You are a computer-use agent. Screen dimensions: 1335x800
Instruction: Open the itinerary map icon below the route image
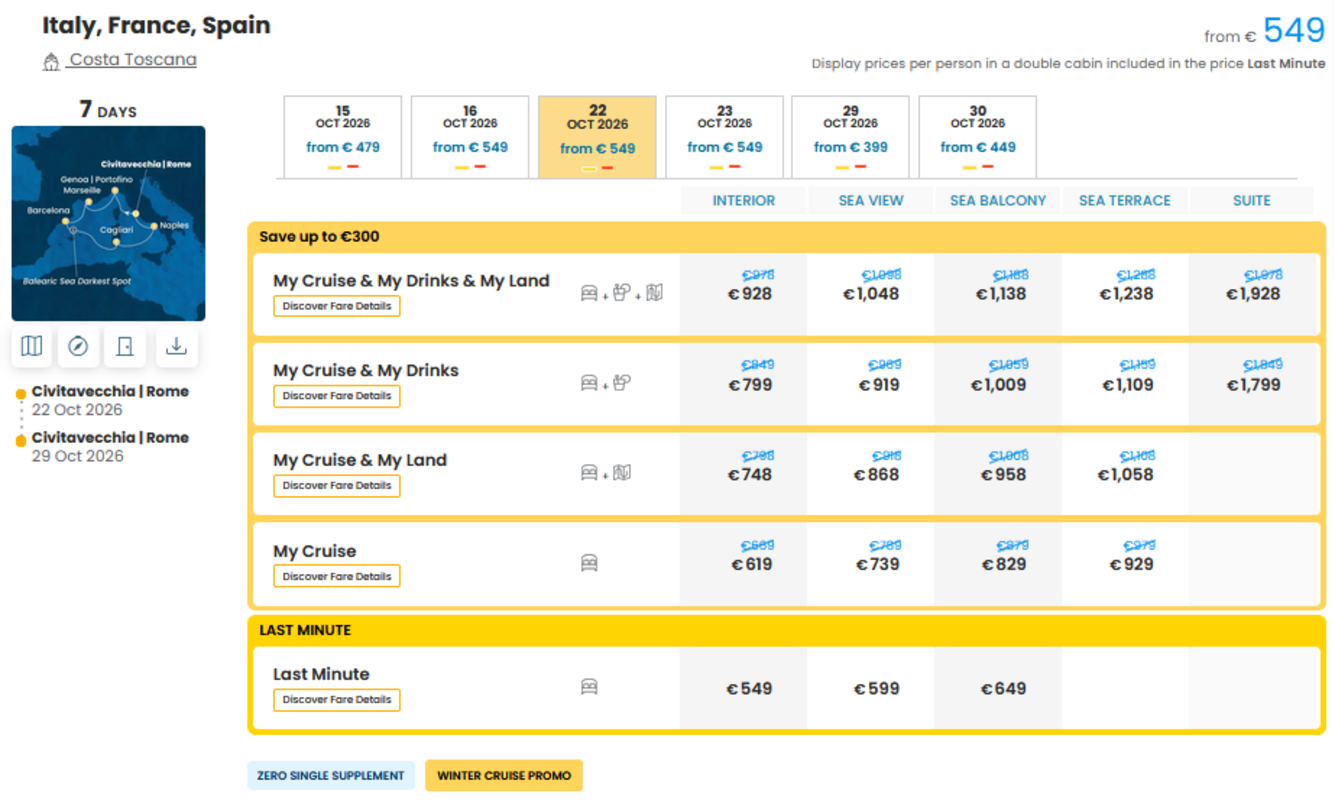tap(32, 346)
